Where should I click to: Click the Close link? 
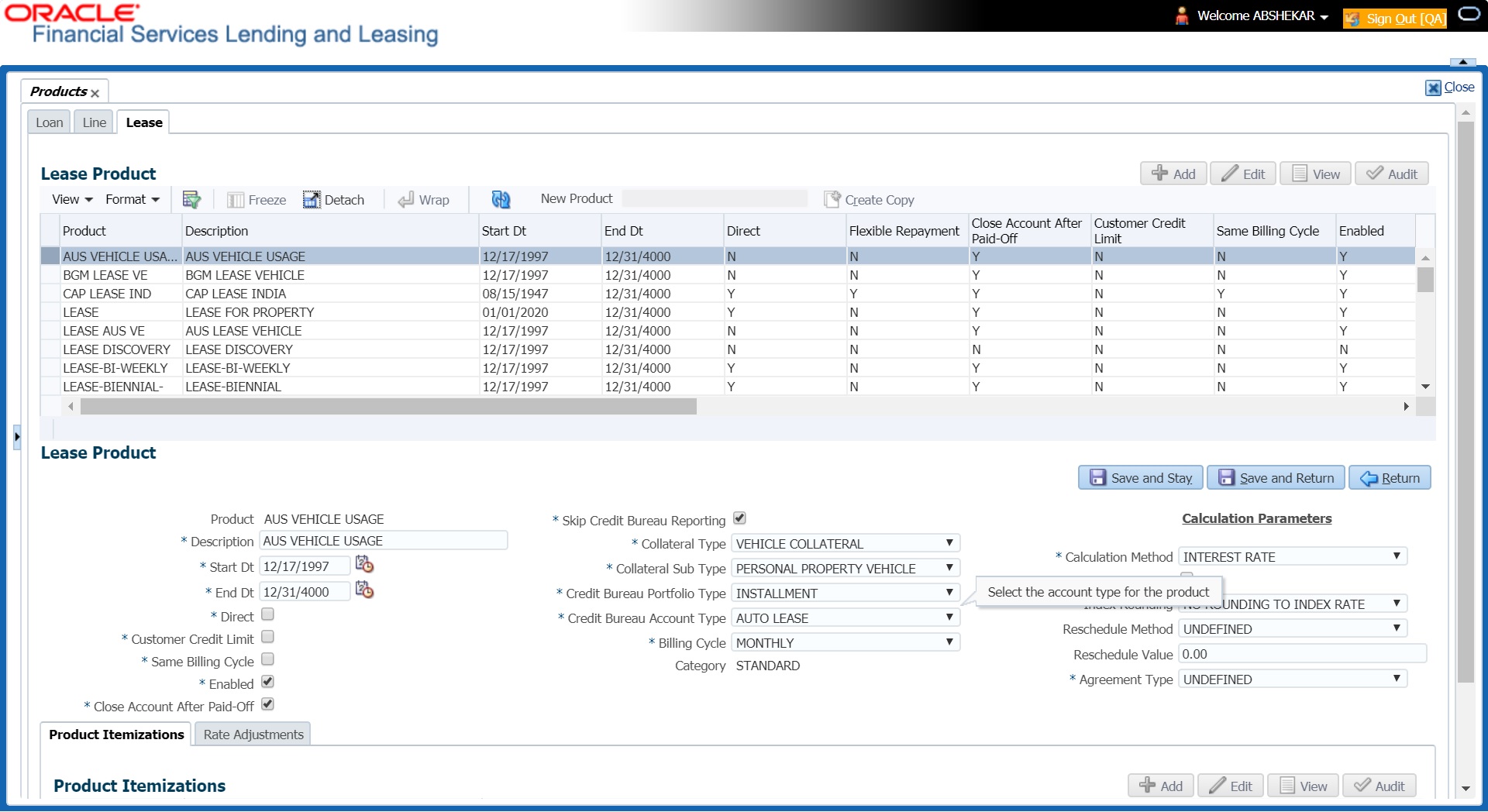1459,88
